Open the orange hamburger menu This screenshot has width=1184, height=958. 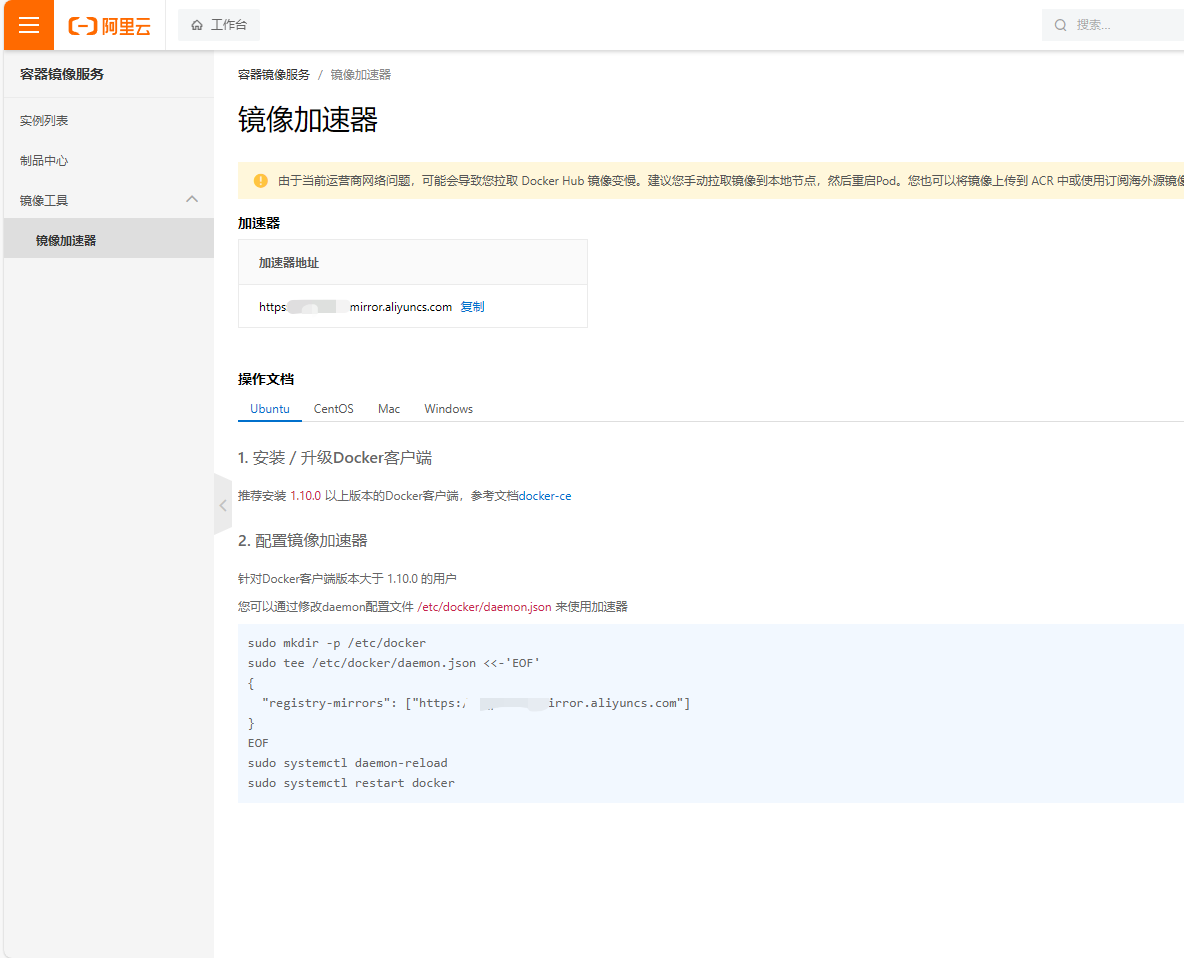pos(29,25)
